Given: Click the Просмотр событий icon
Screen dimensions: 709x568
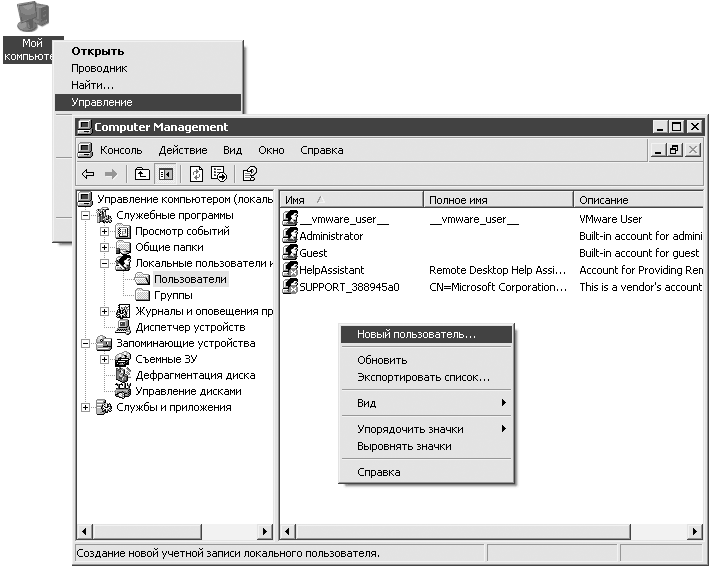Looking at the screenshot, I should click(123, 232).
